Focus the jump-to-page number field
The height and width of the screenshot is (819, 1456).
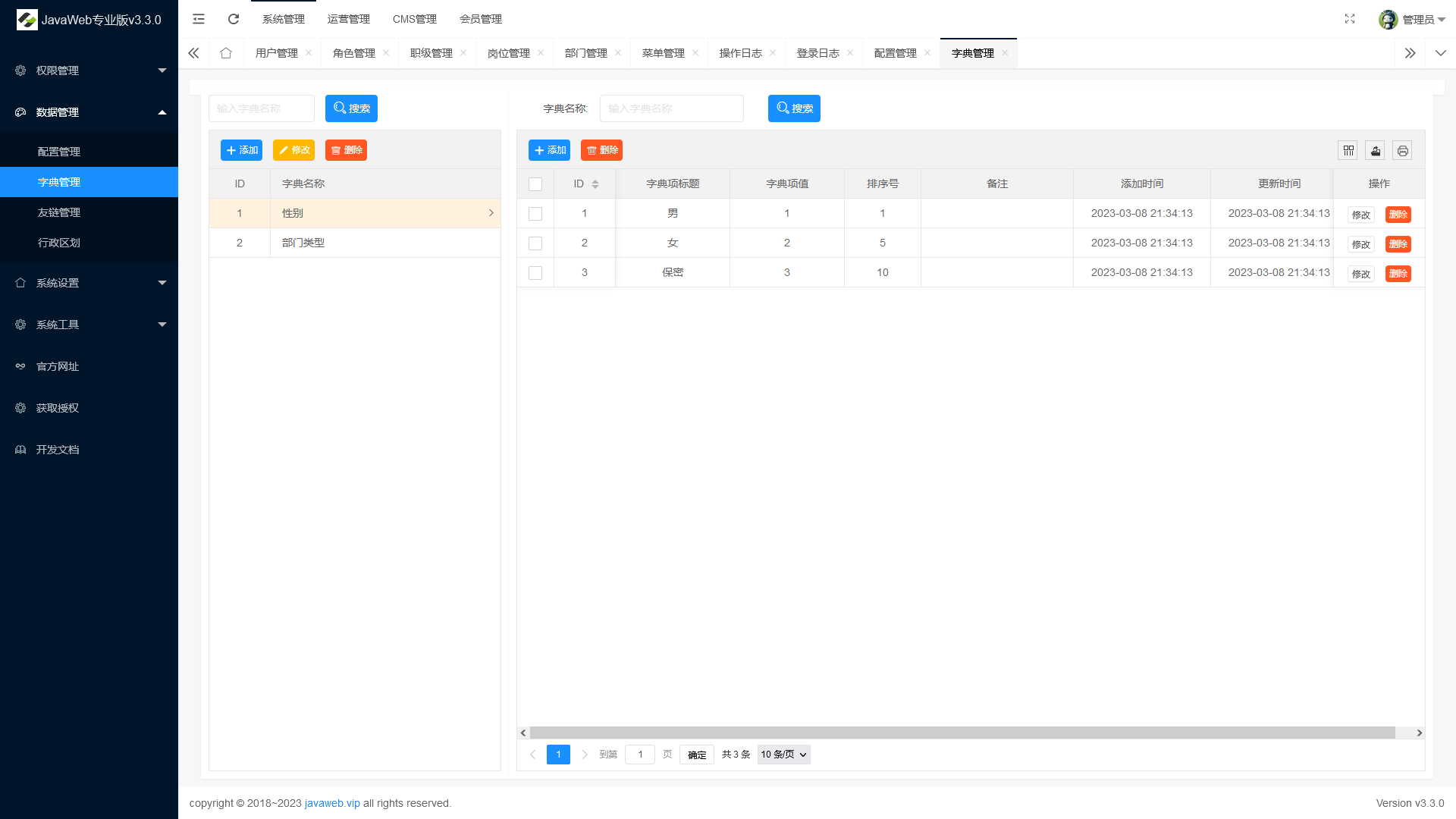coord(640,755)
